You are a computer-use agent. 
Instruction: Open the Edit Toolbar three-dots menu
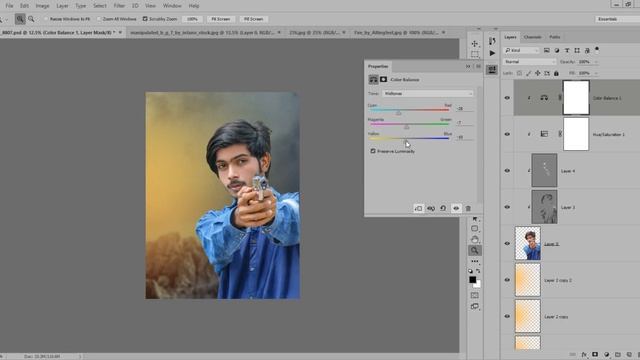pos(474,261)
